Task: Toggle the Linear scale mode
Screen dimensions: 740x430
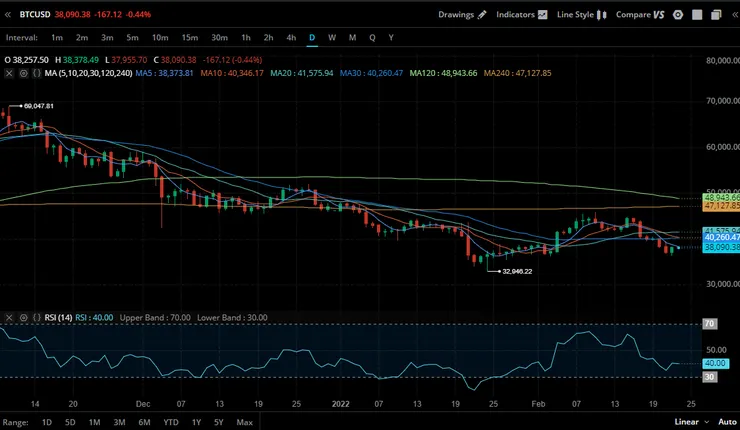Action: (x=686, y=422)
